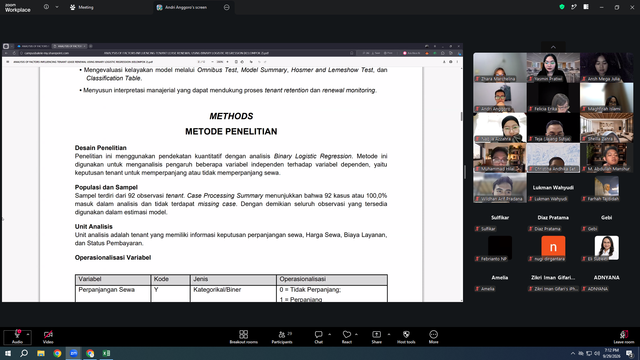Click minus icon on Andri Anggoro's screen tab
The image size is (640, 360).
227,7
